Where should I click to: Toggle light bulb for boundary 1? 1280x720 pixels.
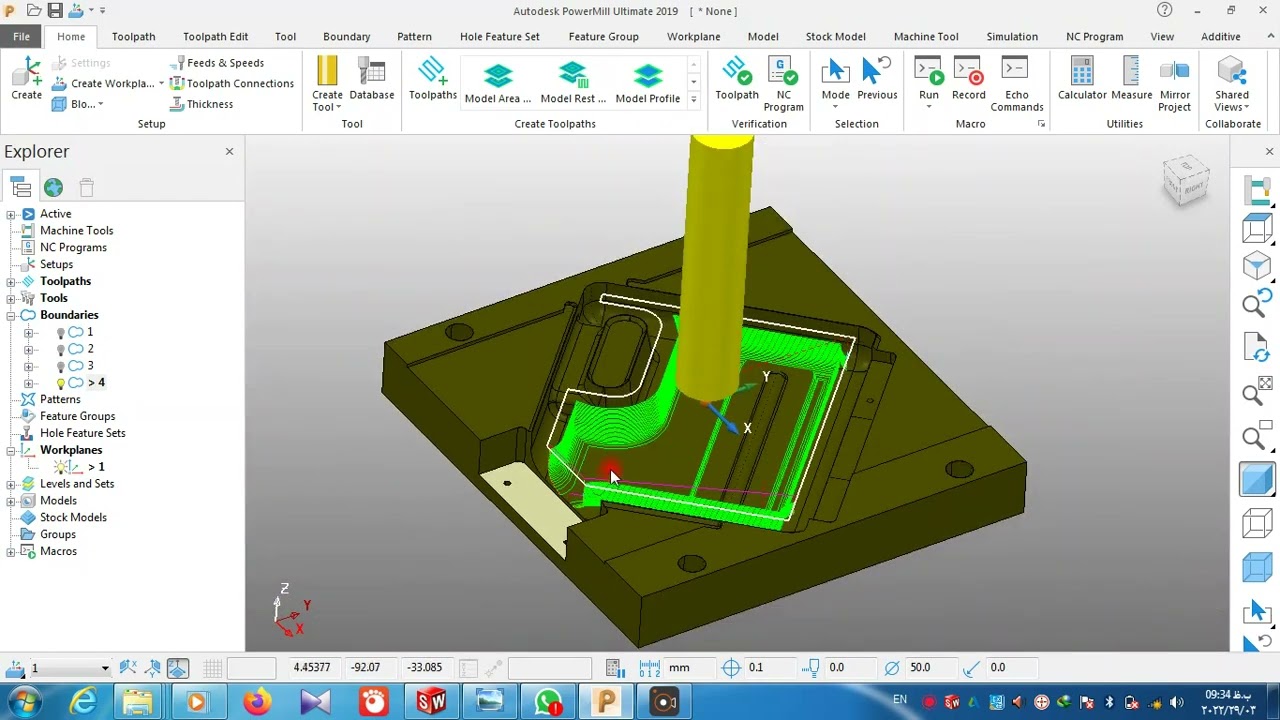pos(61,333)
